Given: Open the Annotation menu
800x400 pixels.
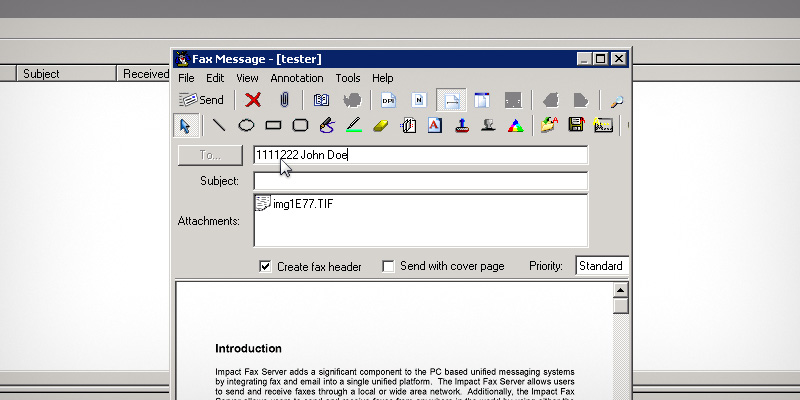Looking at the screenshot, I should pos(296,78).
